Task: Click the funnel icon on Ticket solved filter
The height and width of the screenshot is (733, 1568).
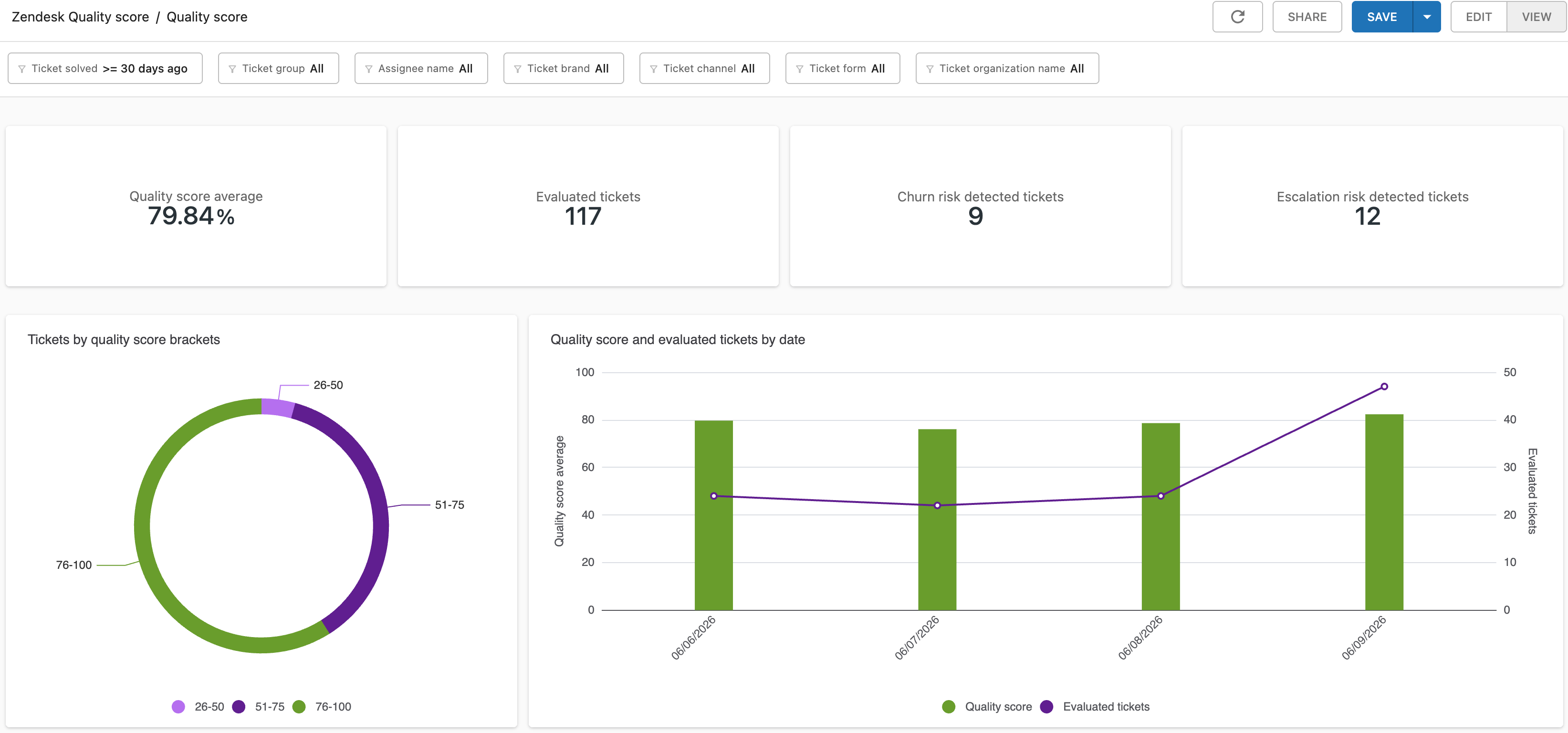Action: (22, 69)
